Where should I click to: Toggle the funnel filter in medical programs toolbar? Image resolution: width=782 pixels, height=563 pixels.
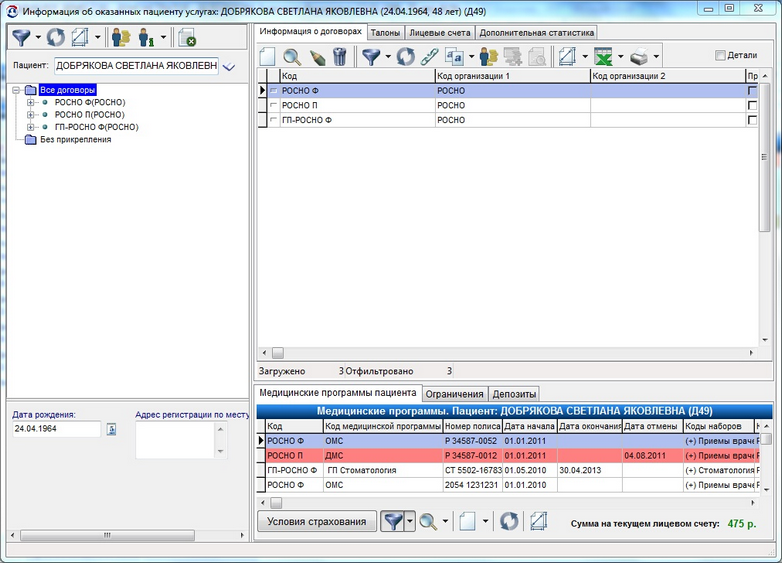(393, 522)
